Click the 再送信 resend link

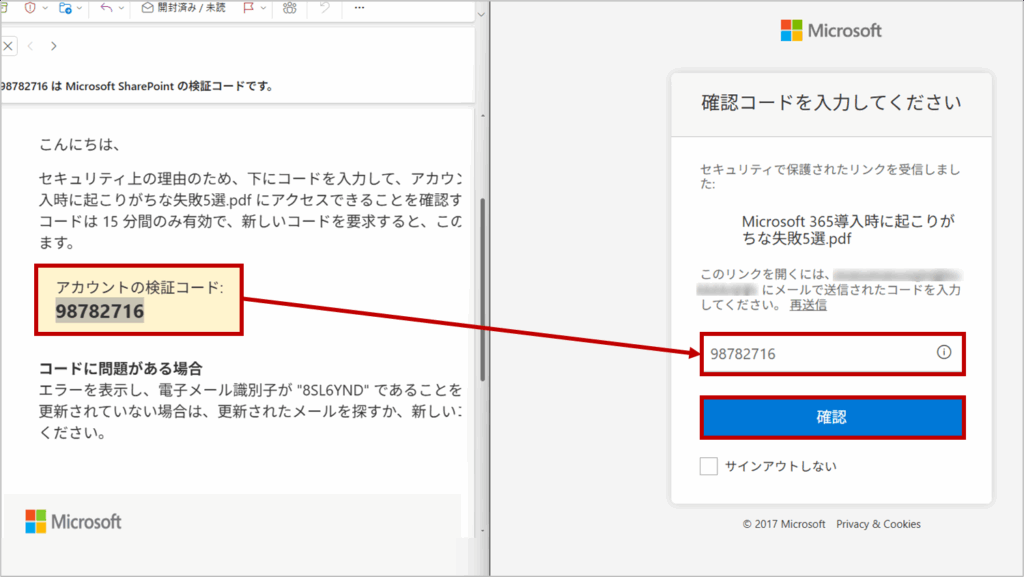[808, 305]
